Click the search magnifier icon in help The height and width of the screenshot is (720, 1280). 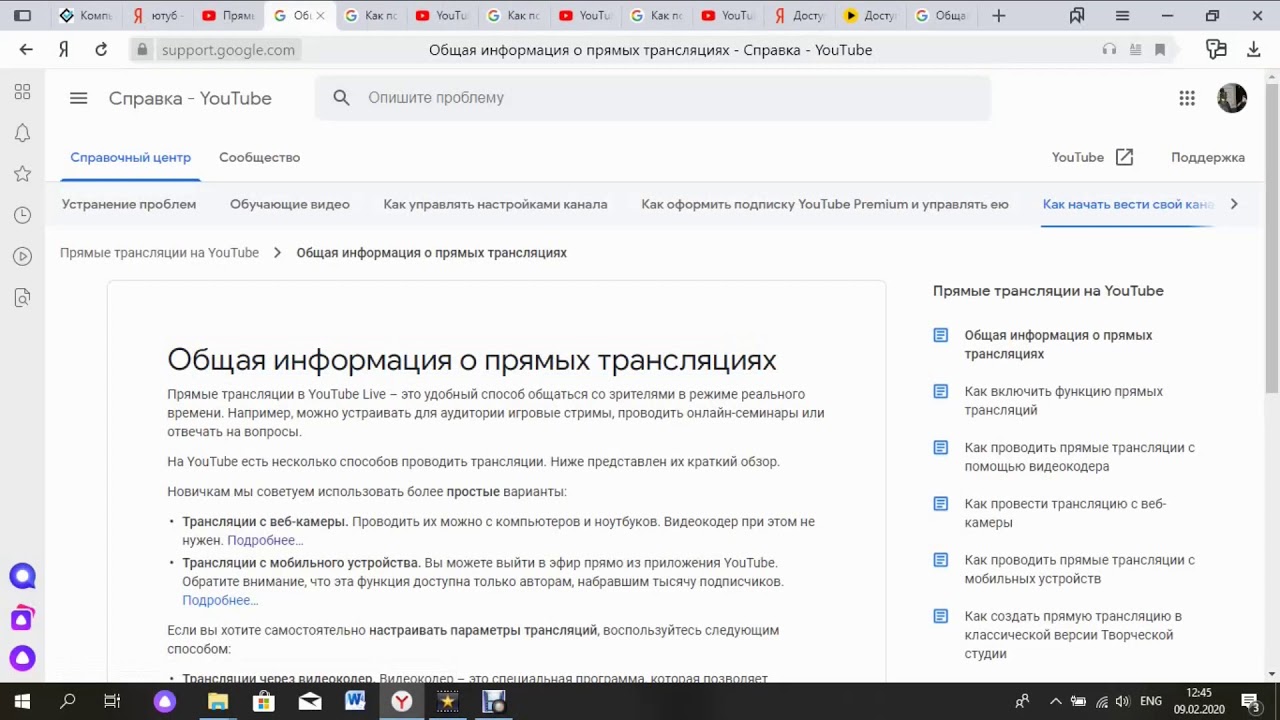pyautogui.click(x=341, y=98)
